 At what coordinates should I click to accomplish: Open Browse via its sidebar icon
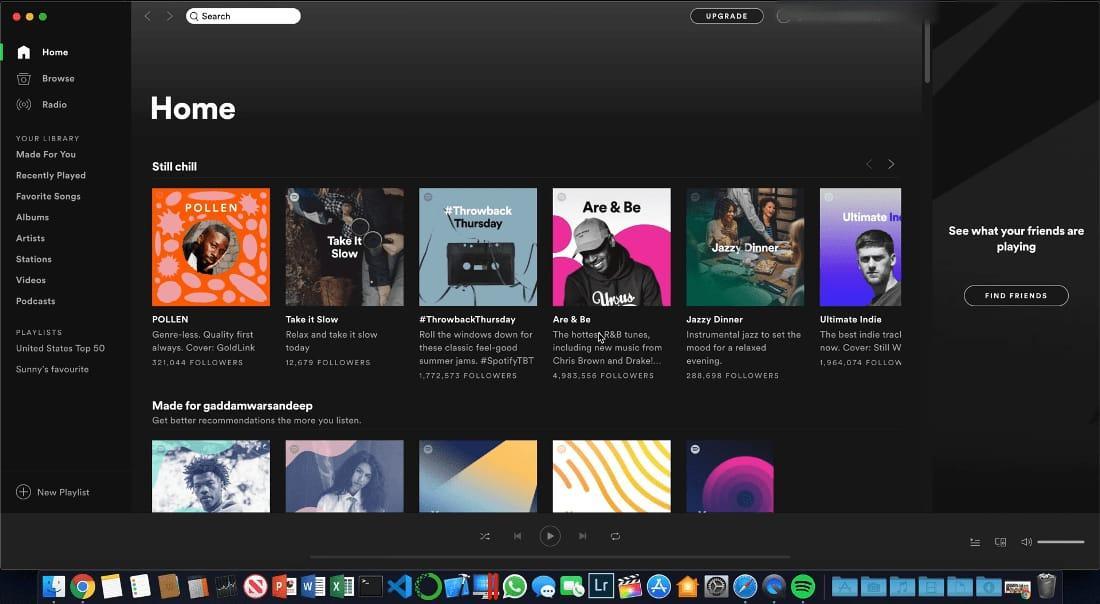click(x=24, y=79)
